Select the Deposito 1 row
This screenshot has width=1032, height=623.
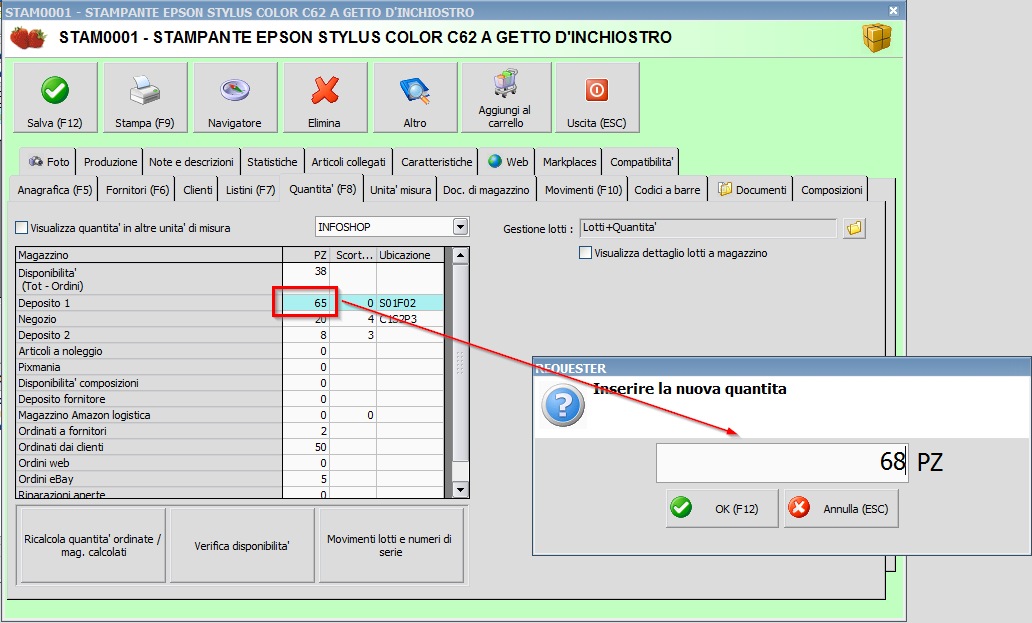tap(230, 303)
